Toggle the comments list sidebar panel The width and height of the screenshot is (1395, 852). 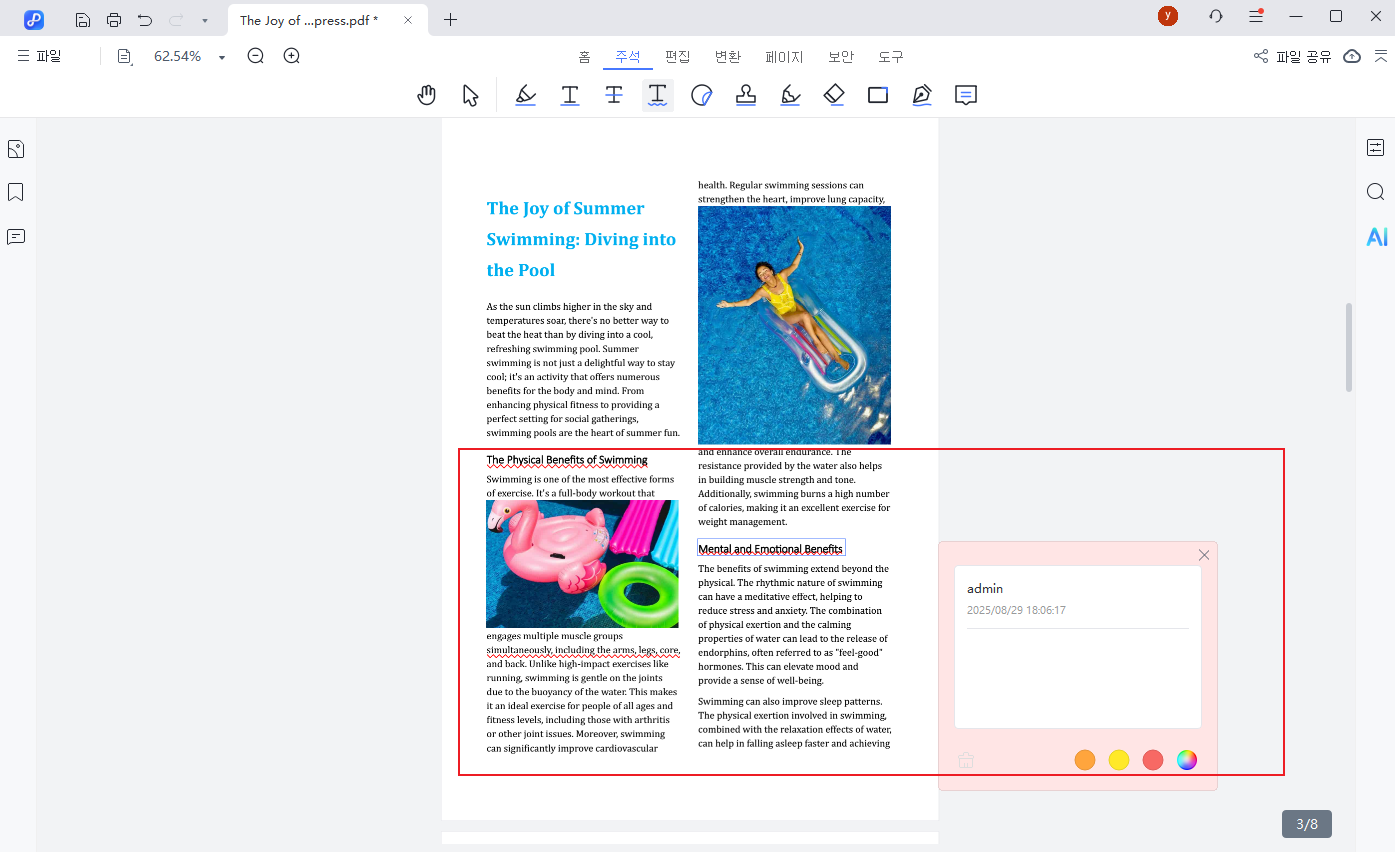point(16,237)
